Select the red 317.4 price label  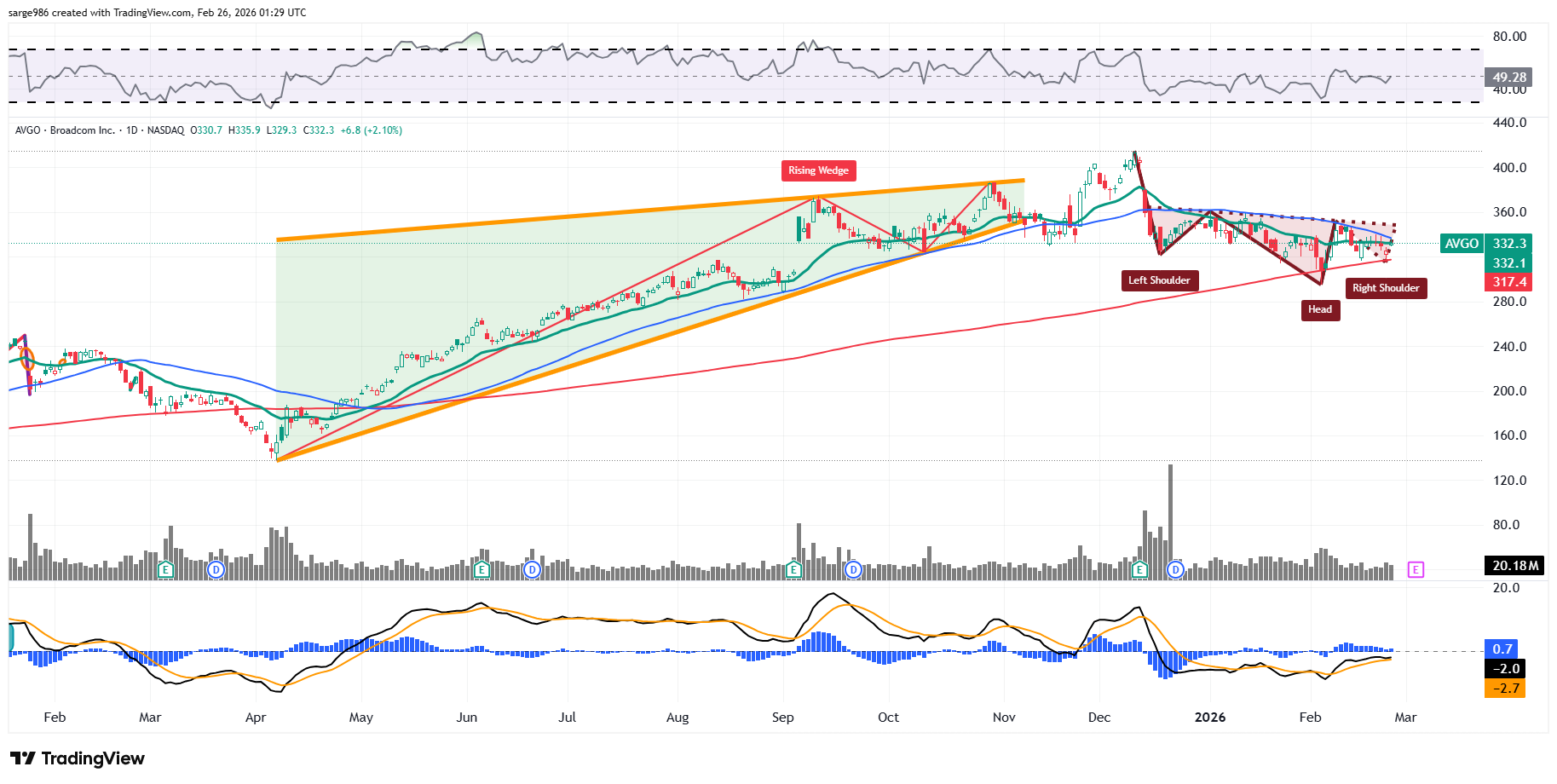point(1509,282)
